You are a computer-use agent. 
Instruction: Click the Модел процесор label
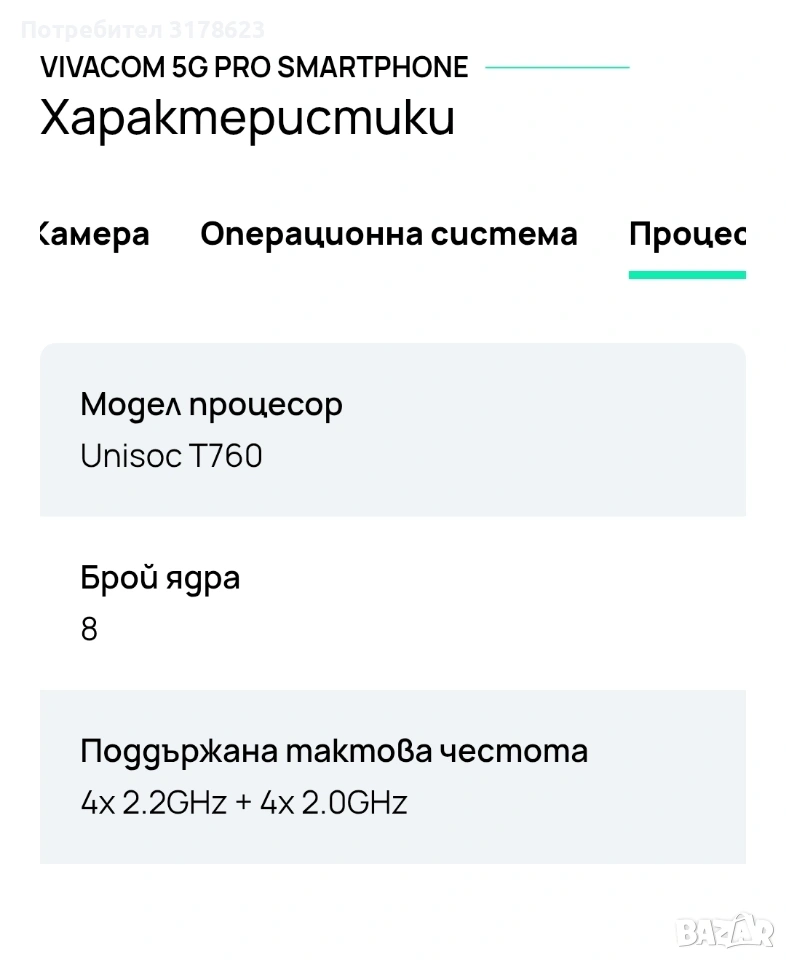(211, 405)
